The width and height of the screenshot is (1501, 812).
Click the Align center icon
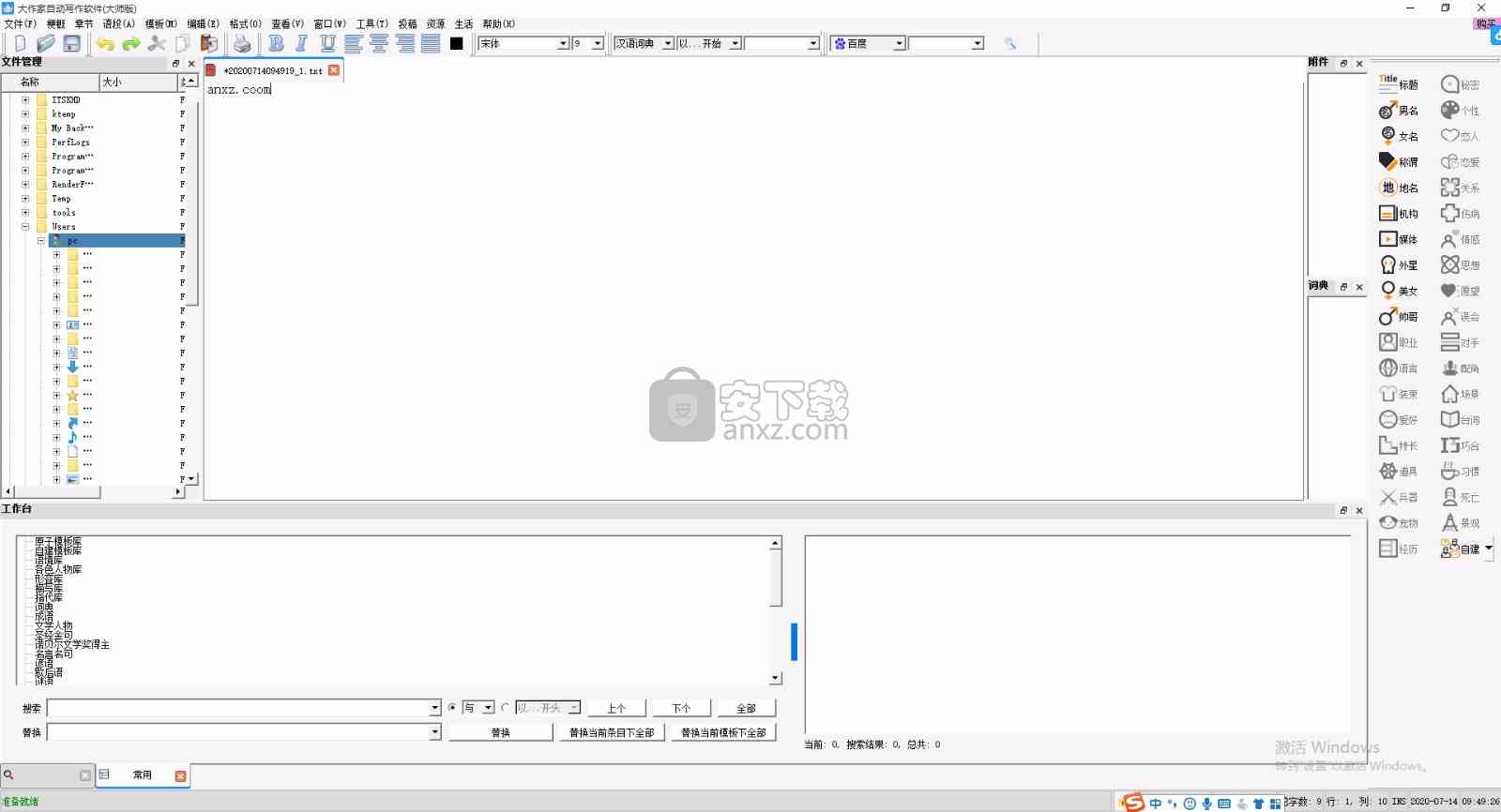click(x=379, y=43)
